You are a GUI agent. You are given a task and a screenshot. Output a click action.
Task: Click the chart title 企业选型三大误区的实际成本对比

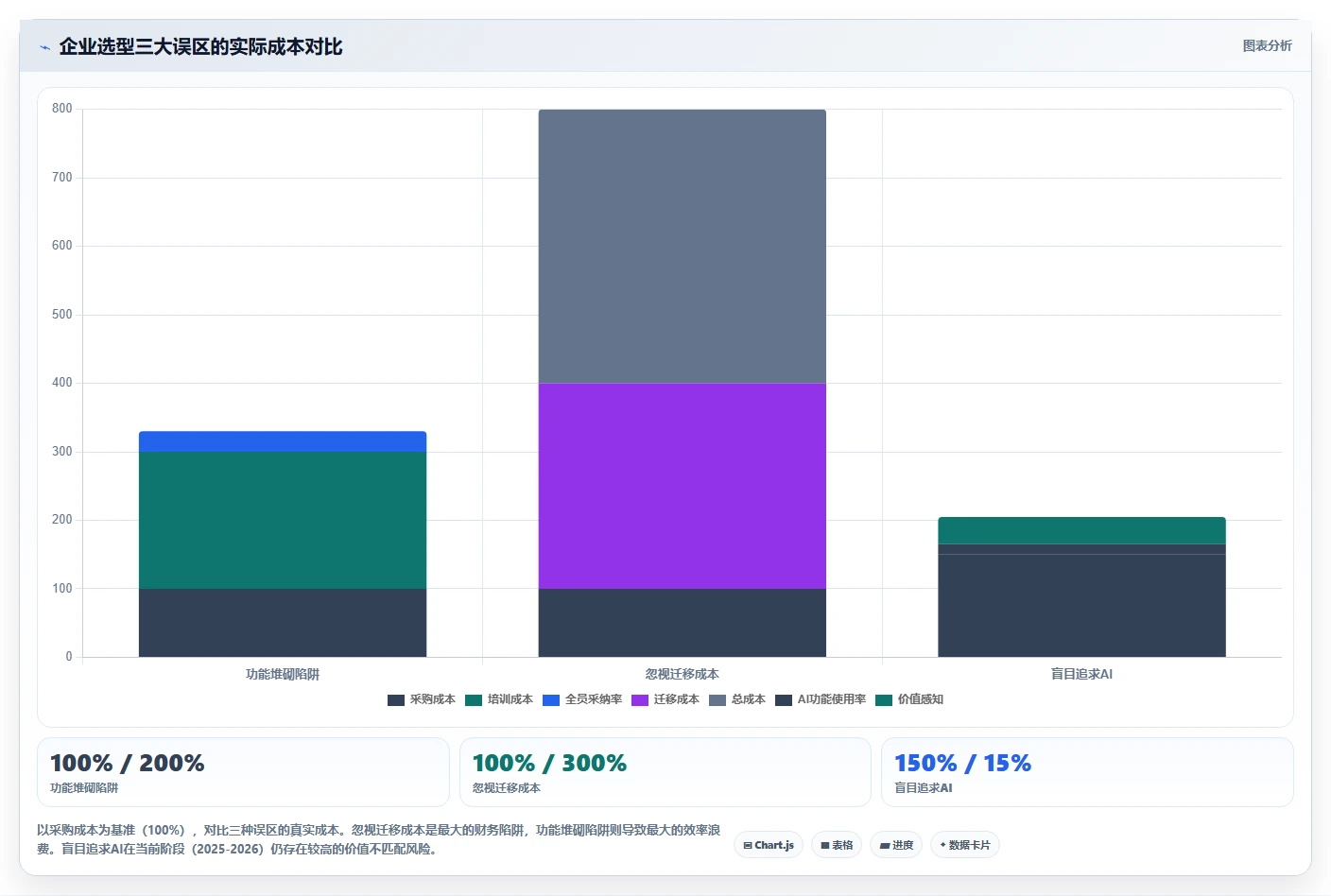click(200, 46)
